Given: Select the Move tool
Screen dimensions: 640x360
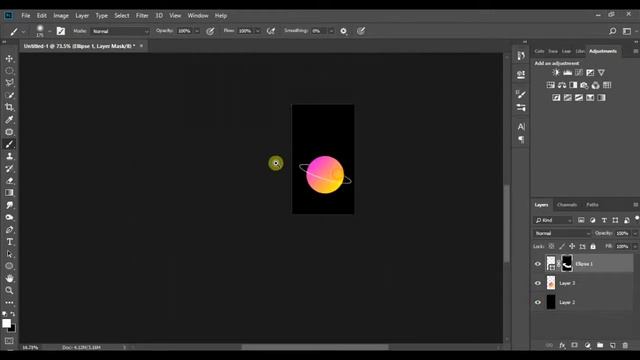Looking at the screenshot, I should [9, 59].
